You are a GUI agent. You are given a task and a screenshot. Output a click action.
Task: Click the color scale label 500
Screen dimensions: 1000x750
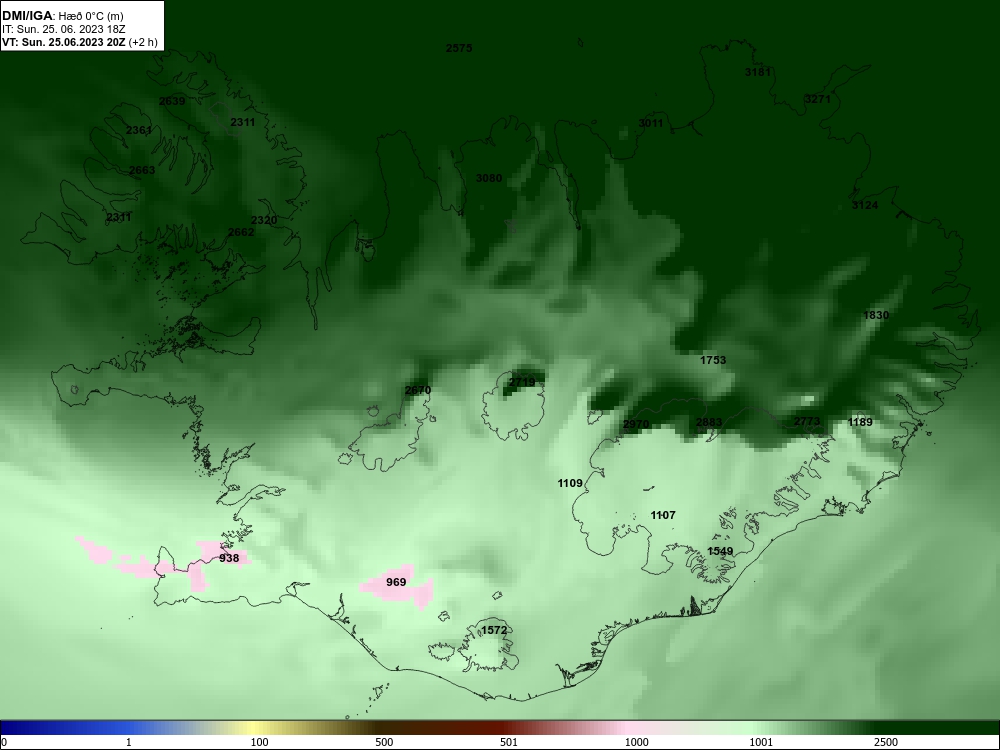385,742
